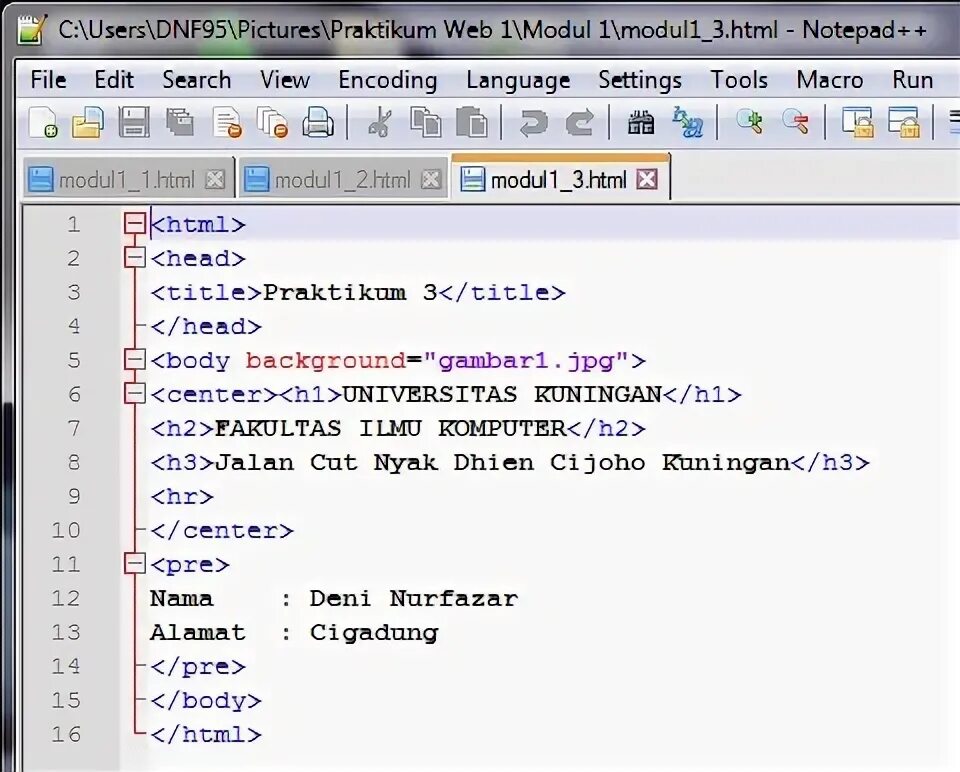Viewport: 960px width, 772px height.
Task: Click the Redo arrow icon
Action: point(579,122)
